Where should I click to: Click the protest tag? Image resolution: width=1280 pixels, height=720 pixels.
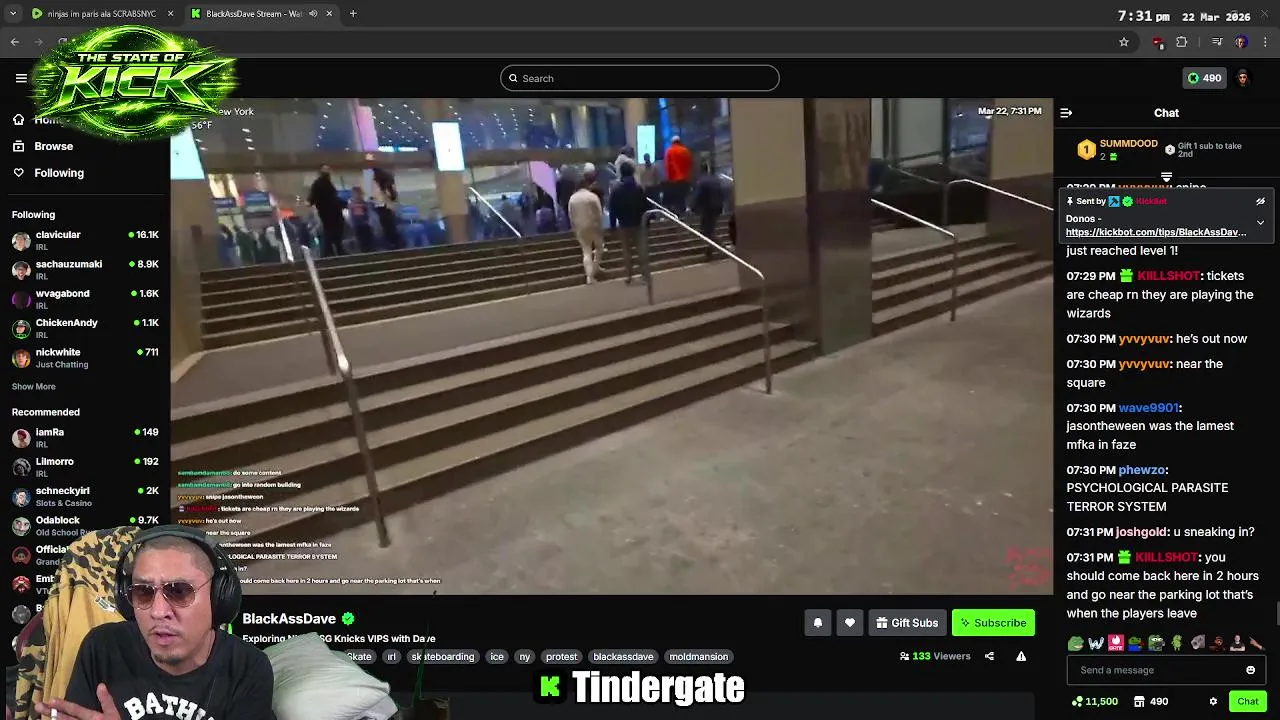[x=562, y=657]
